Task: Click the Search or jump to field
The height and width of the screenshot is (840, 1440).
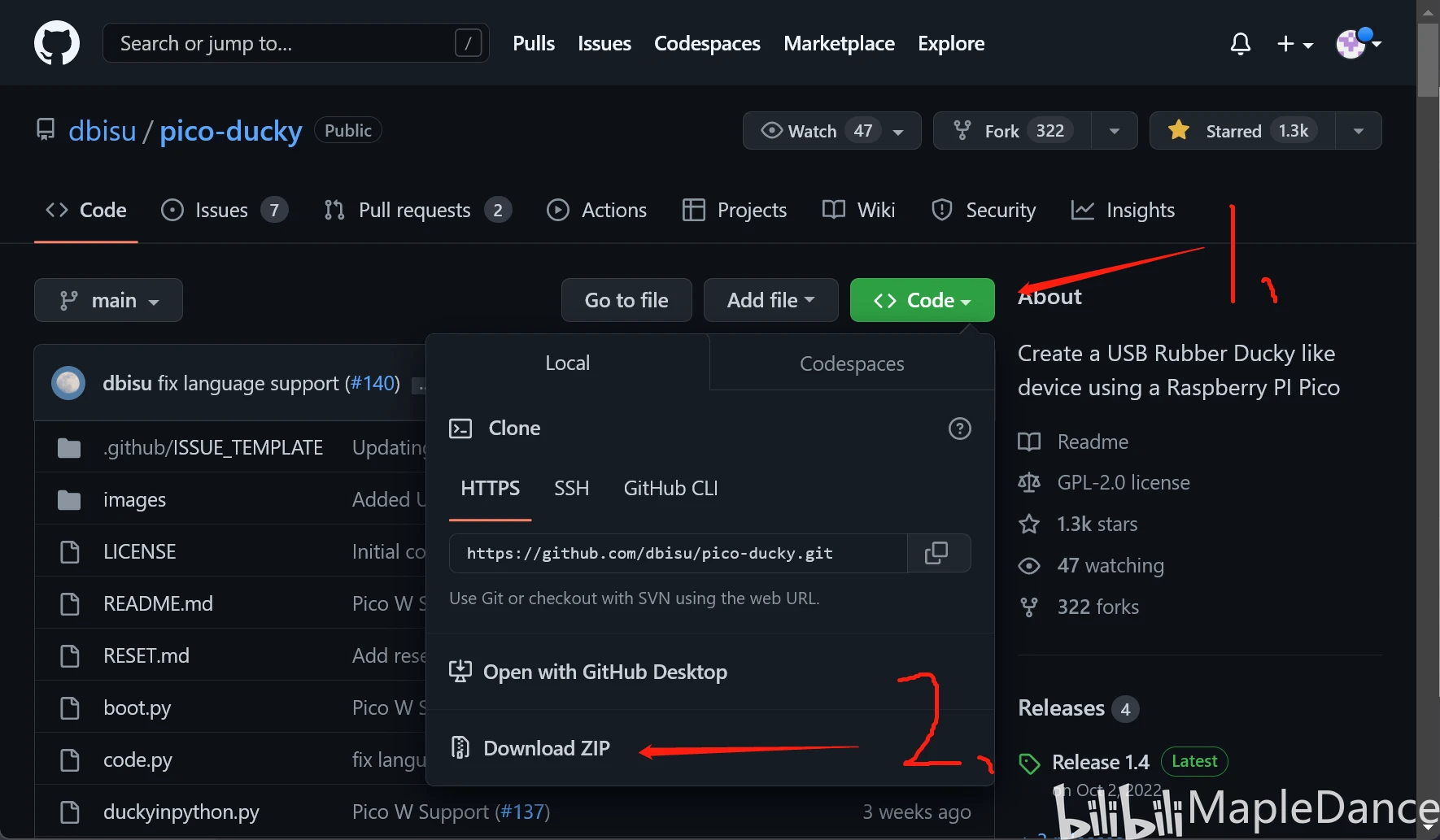Action: [295, 43]
